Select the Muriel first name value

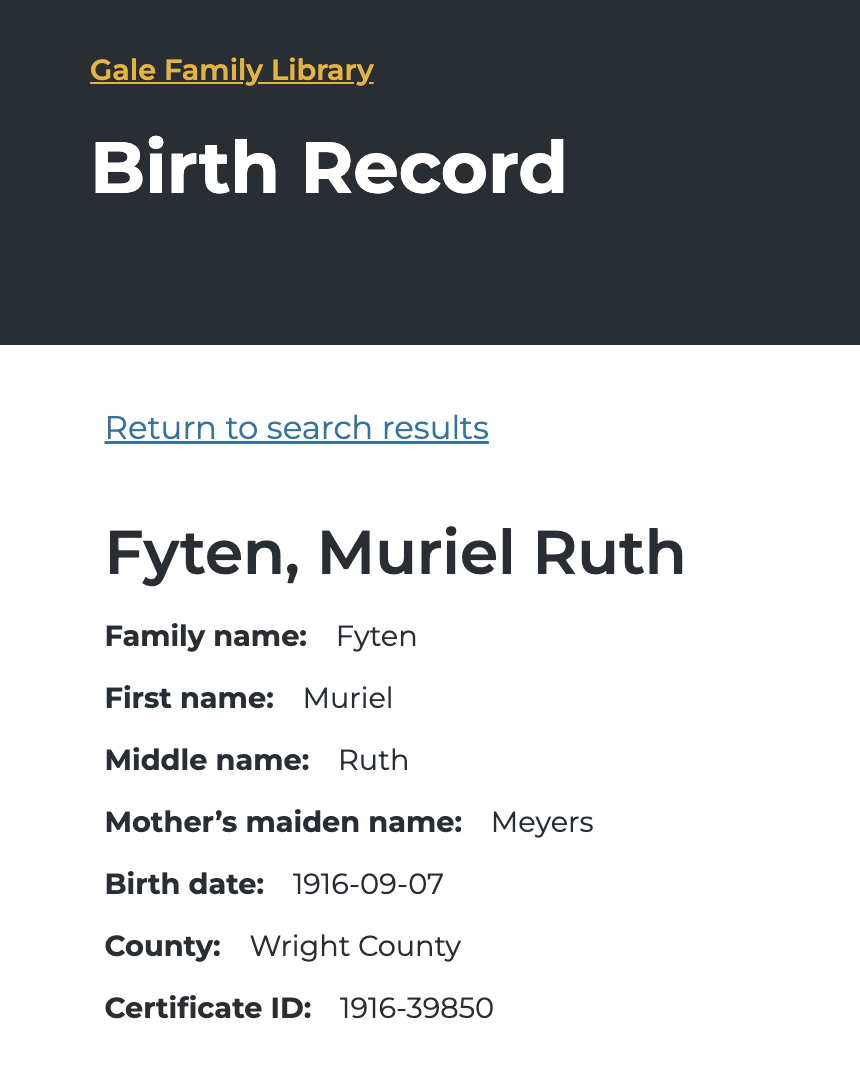coord(348,698)
